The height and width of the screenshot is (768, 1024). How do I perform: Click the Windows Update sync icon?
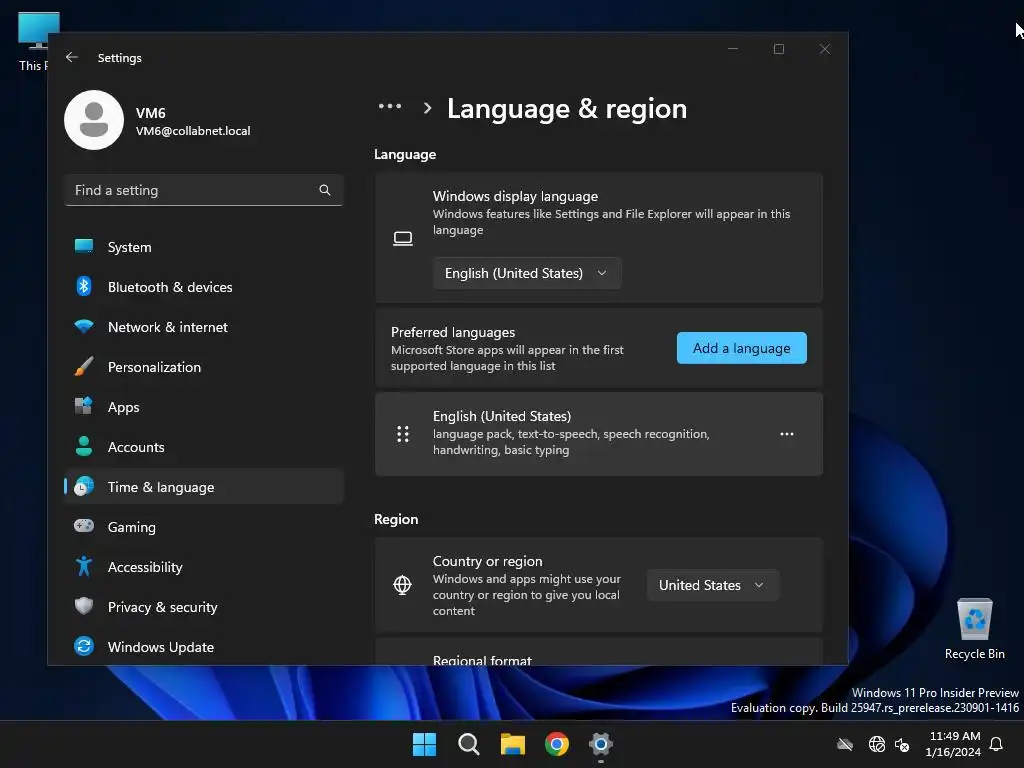pyautogui.click(x=84, y=647)
